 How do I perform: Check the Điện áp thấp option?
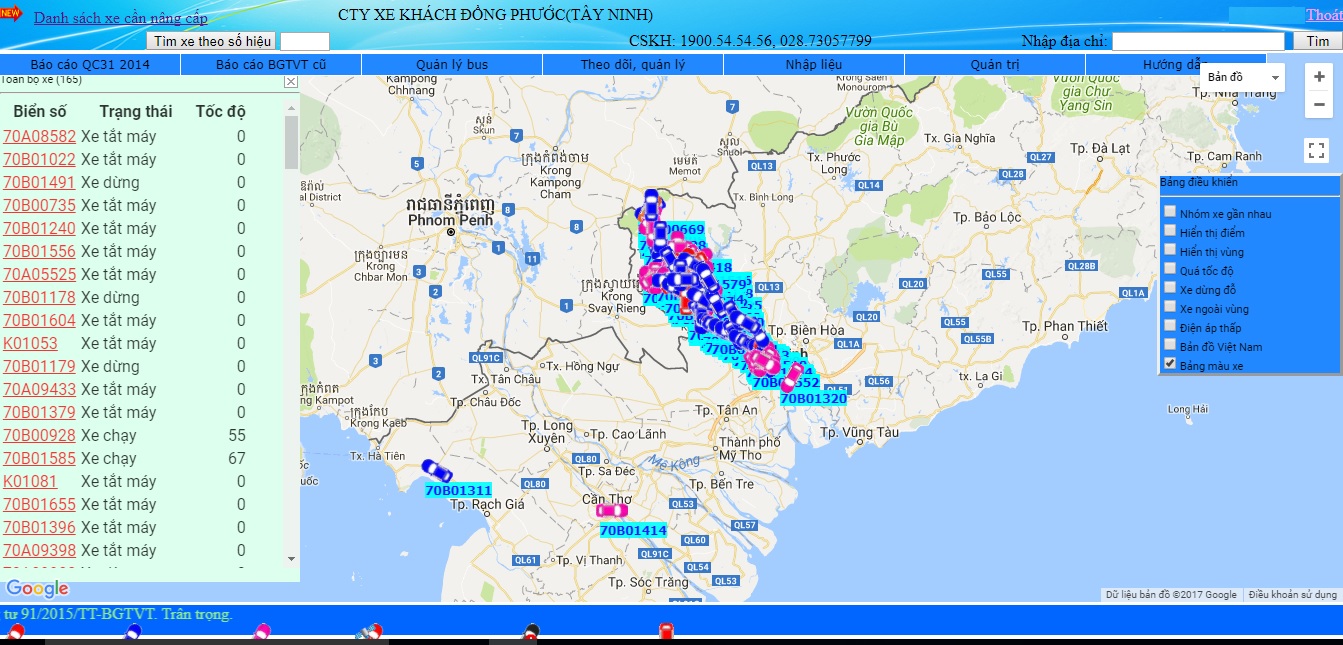(1169, 326)
